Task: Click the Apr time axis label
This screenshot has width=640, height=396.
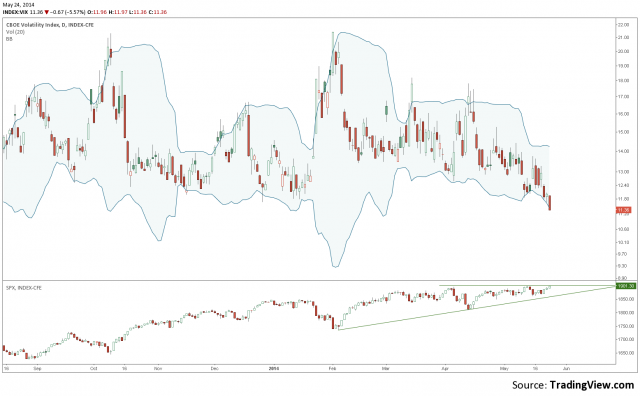Action: coord(445,368)
